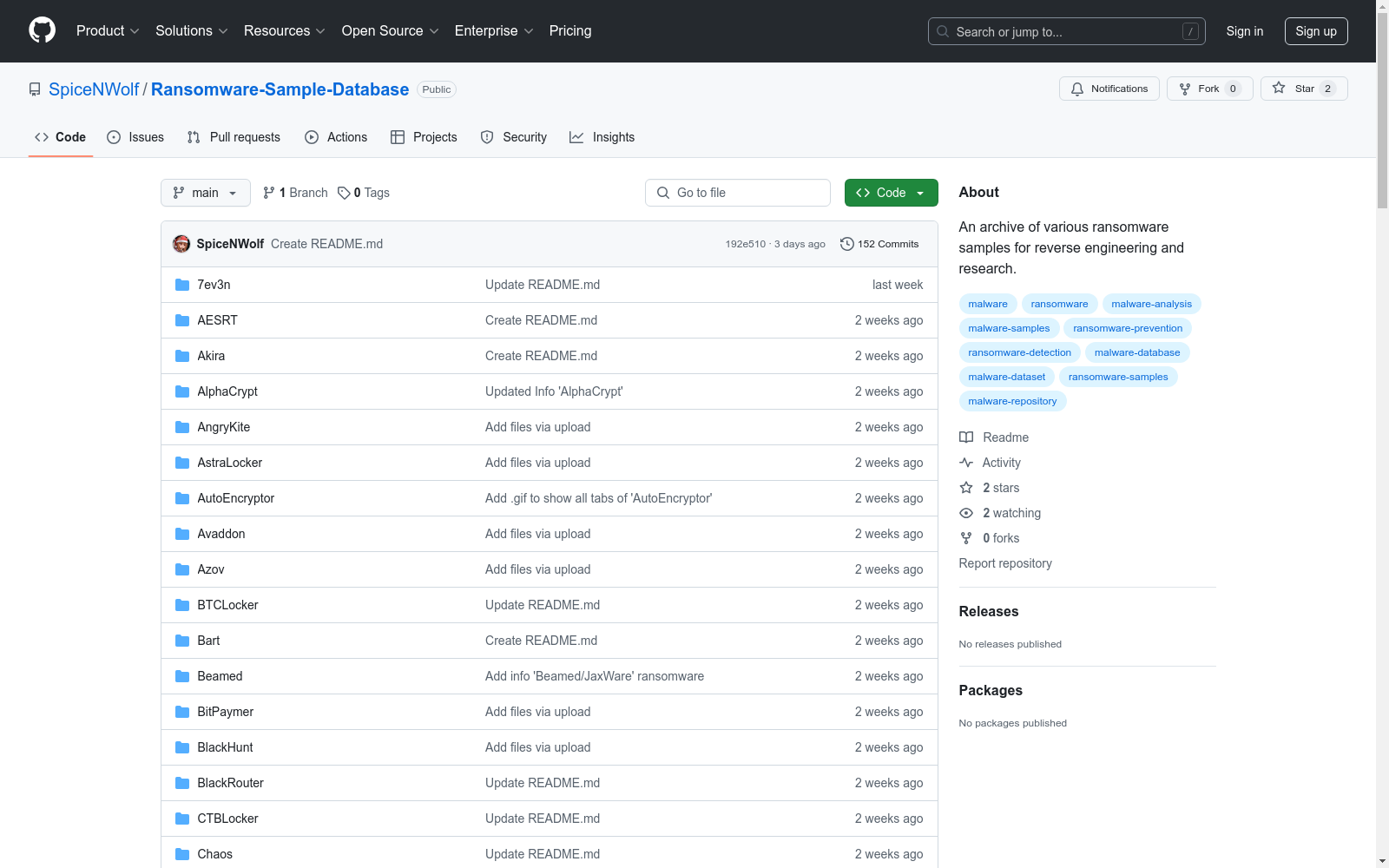
Task: View the 1 Branch link
Action: [295, 193]
